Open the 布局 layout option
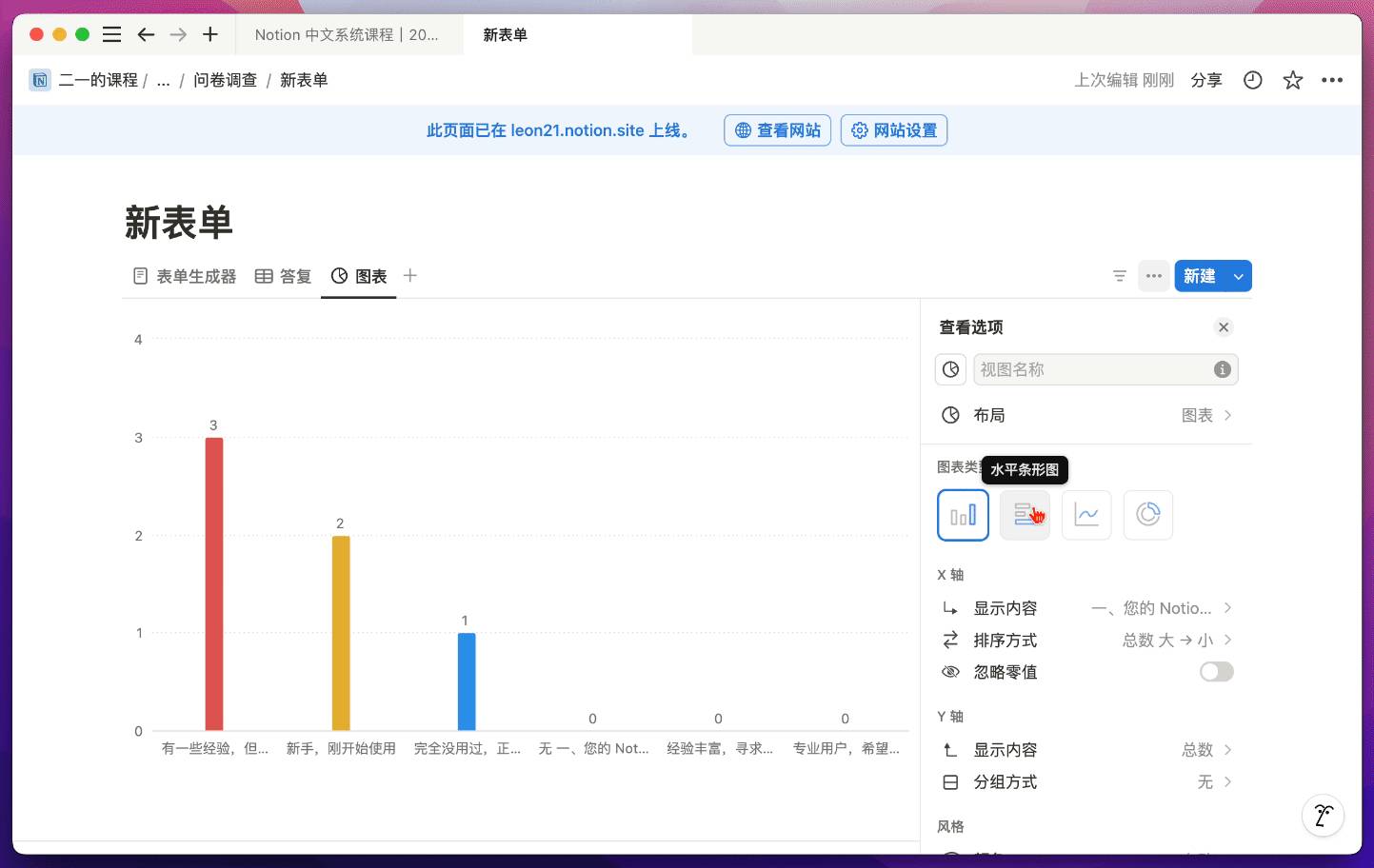1374x868 pixels. [1086, 415]
